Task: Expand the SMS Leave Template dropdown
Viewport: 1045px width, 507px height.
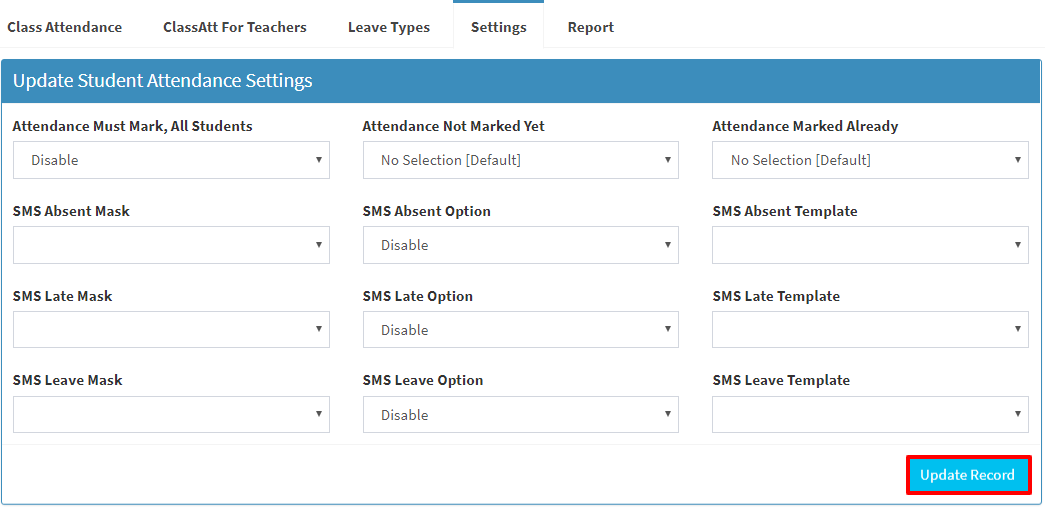Action: click(870, 414)
